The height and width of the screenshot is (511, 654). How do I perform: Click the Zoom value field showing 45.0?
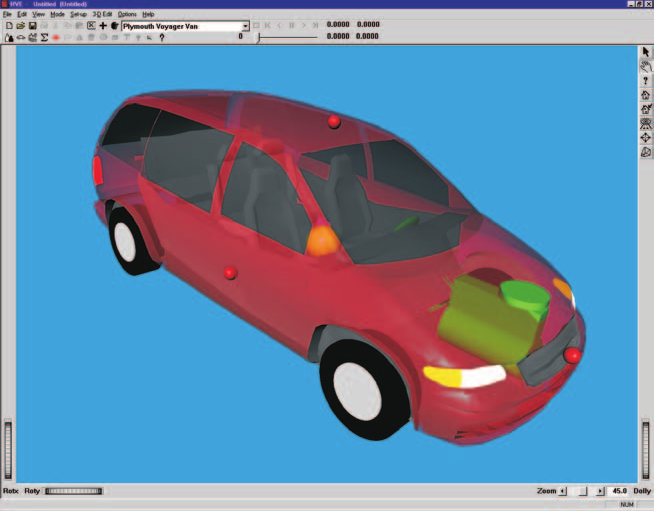click(619, 491)
